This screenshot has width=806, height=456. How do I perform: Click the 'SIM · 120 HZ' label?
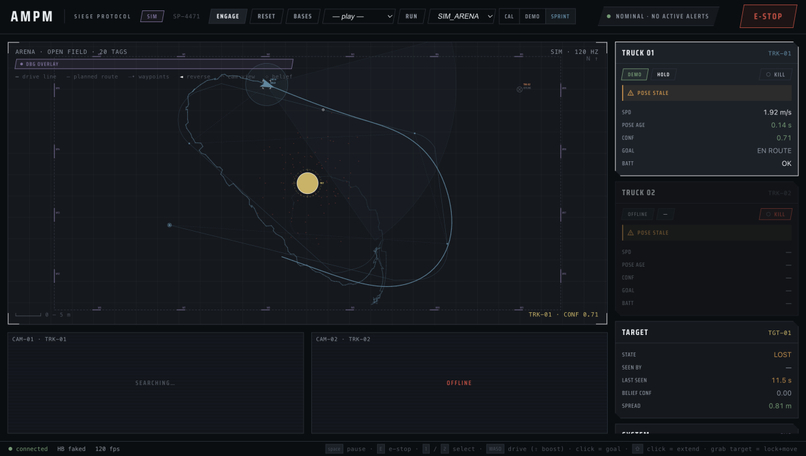(574, 52)
